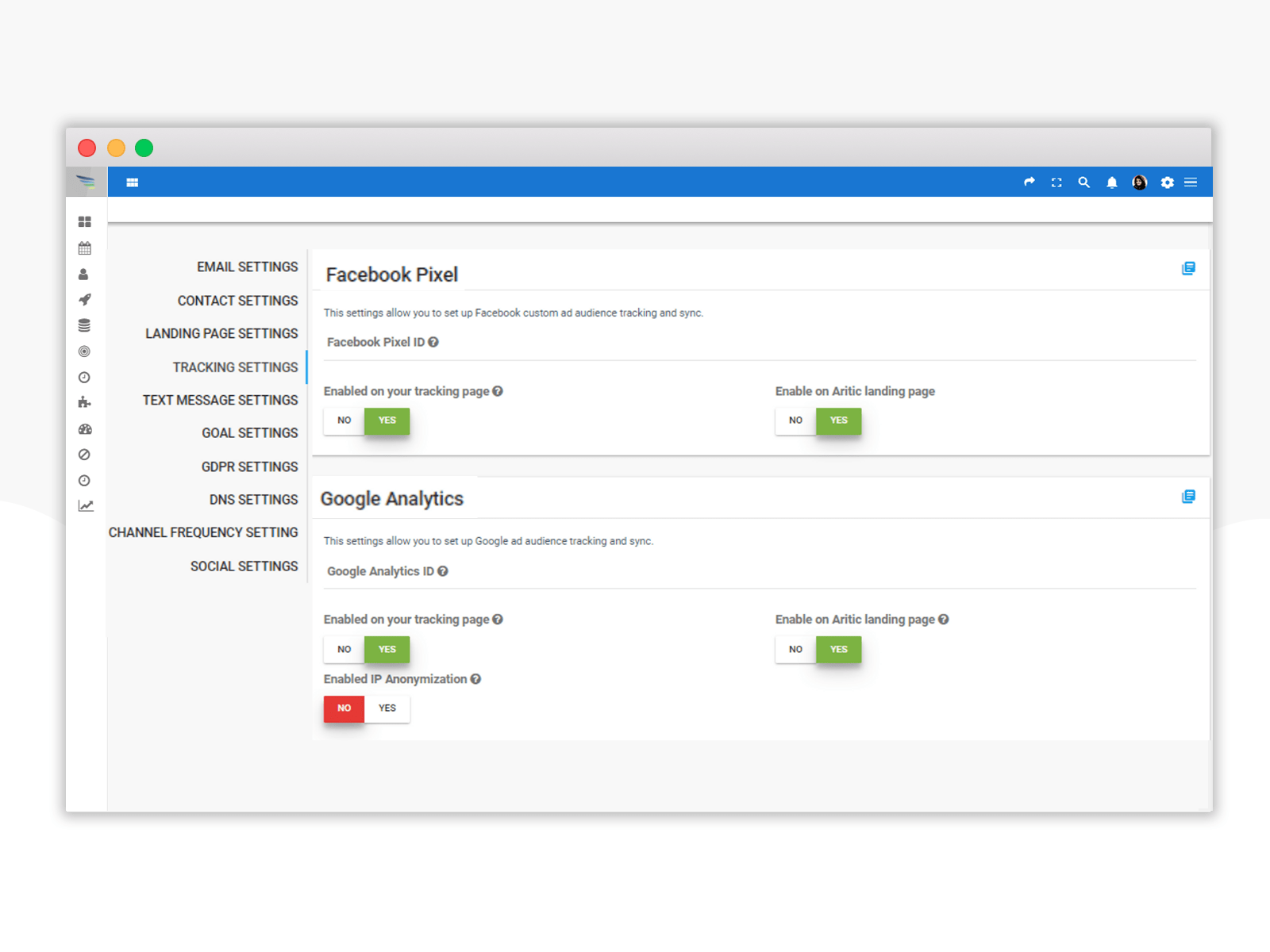
Task: Click the Google ad audience description text
Action: (489, 541)
